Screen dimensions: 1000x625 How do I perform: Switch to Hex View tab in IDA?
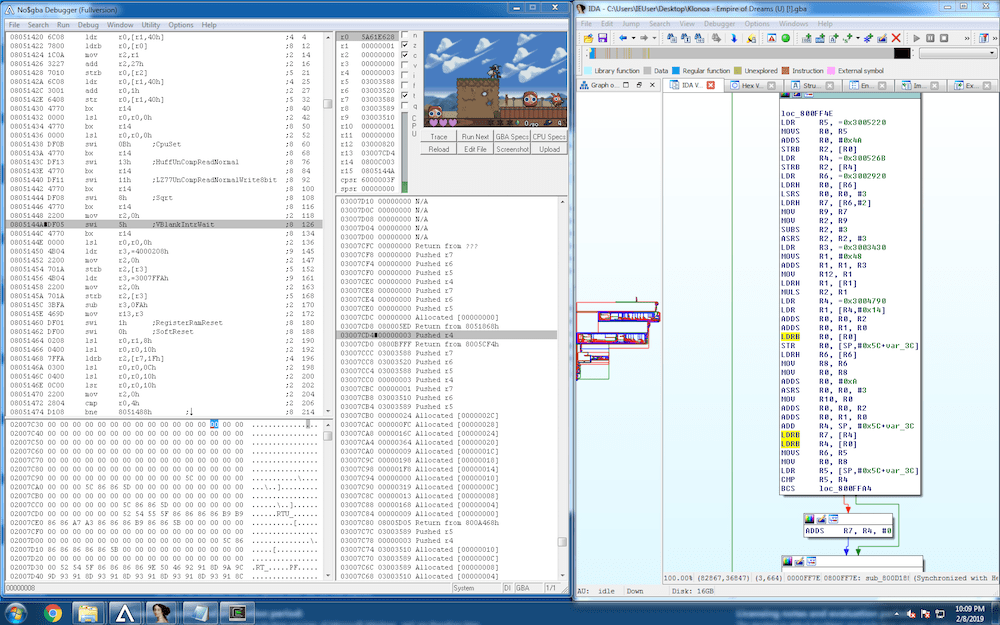coord(752,85)
